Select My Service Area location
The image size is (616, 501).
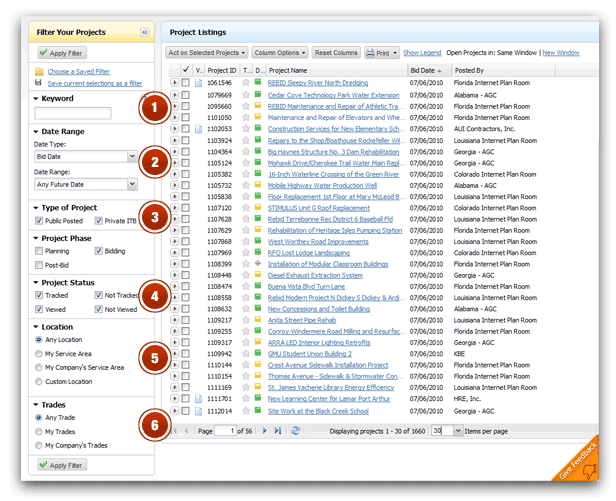[x=38, y=354]
